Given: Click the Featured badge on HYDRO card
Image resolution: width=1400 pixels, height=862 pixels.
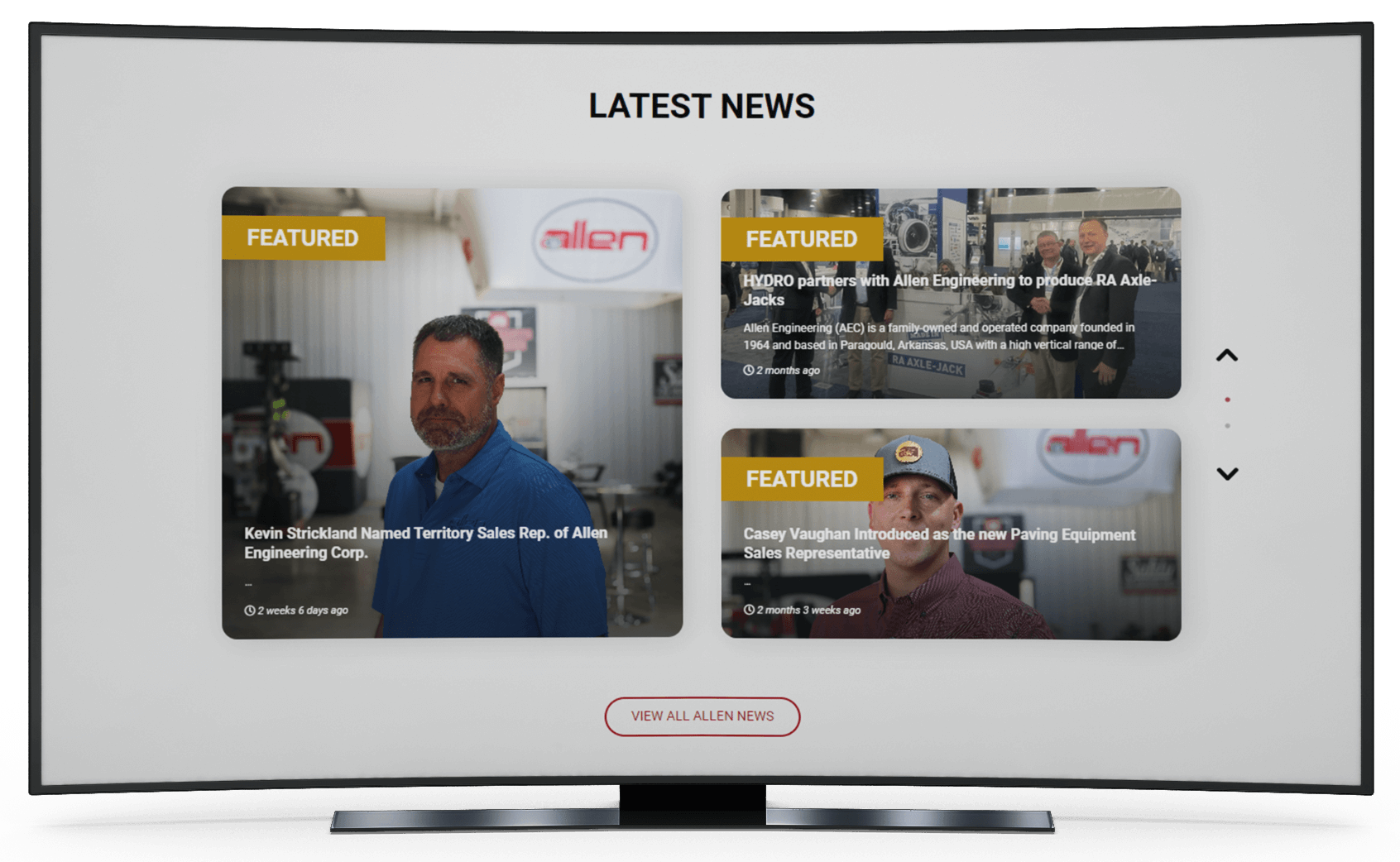Looking at the screenshot, I should [x=802, y=239].
